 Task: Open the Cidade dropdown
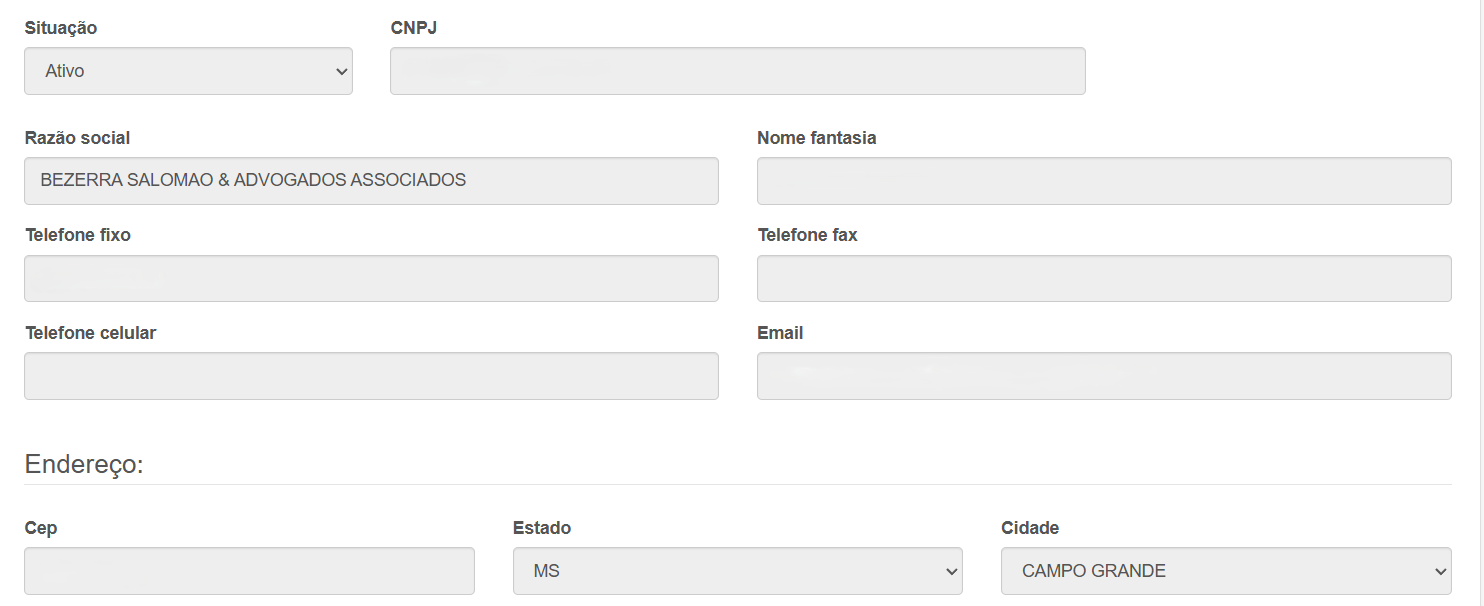coord(1225,570)
